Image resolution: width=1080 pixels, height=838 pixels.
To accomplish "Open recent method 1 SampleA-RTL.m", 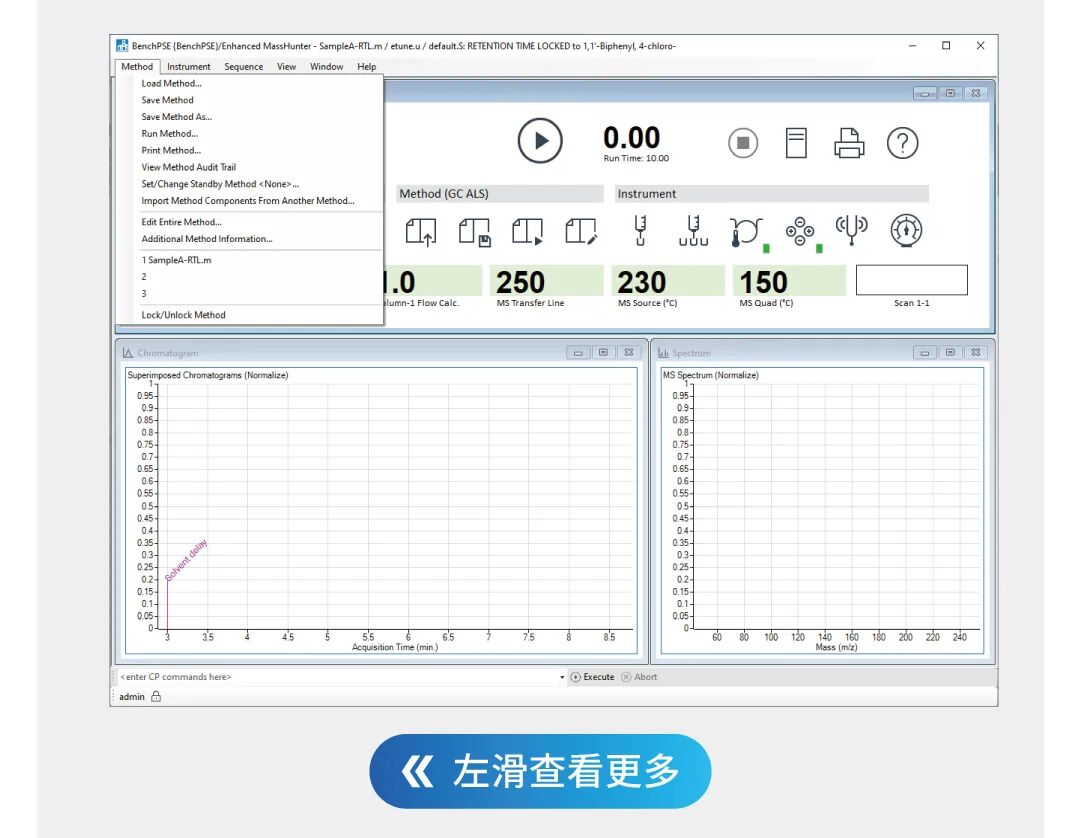I will 176,260.
